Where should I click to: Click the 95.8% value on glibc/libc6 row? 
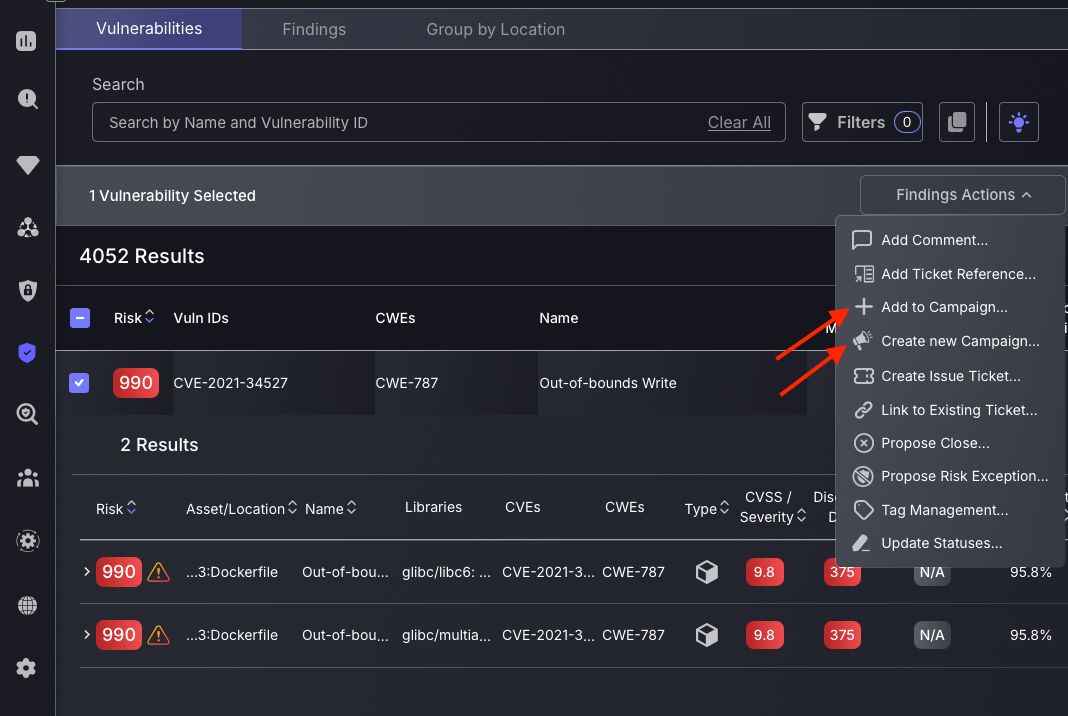click(x=1031, y=572)
